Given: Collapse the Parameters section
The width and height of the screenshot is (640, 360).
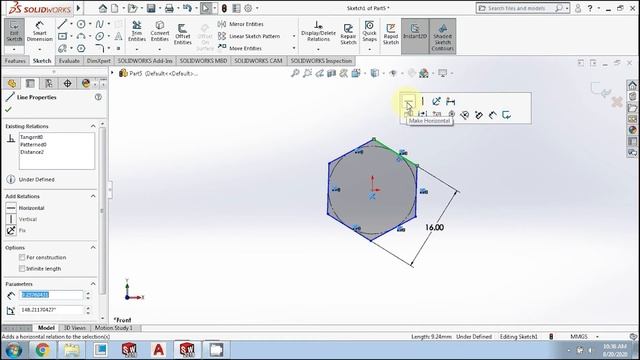Looking at the screenshot, I should click(x=93, y=284).
